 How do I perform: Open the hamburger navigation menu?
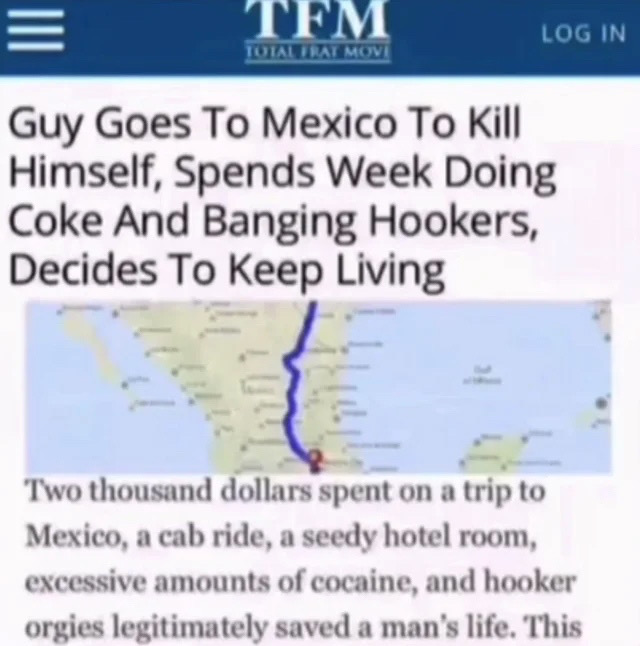click(x=36, y=31)
